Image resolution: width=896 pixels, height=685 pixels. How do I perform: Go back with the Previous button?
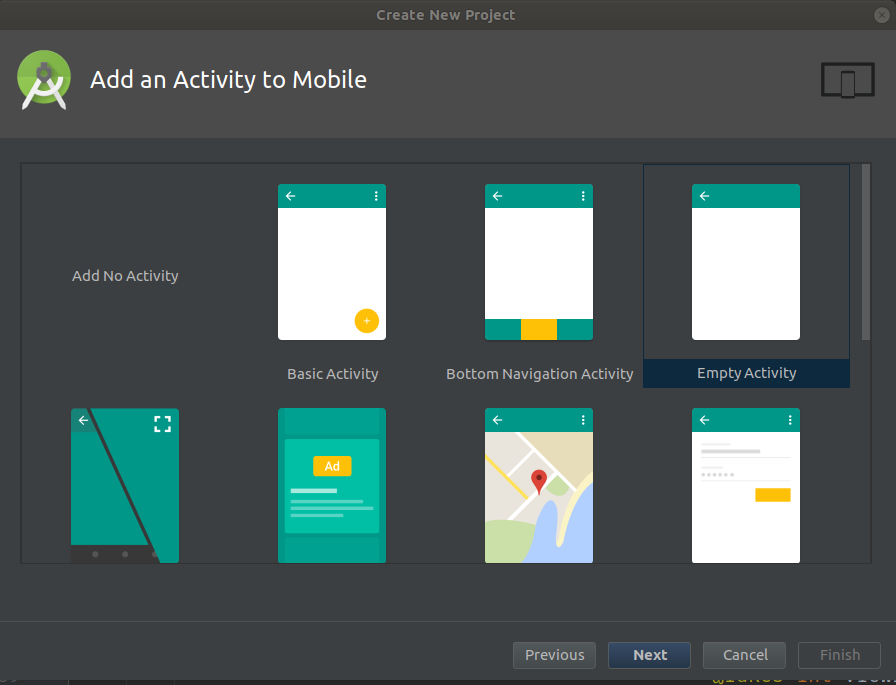[554, 655]
